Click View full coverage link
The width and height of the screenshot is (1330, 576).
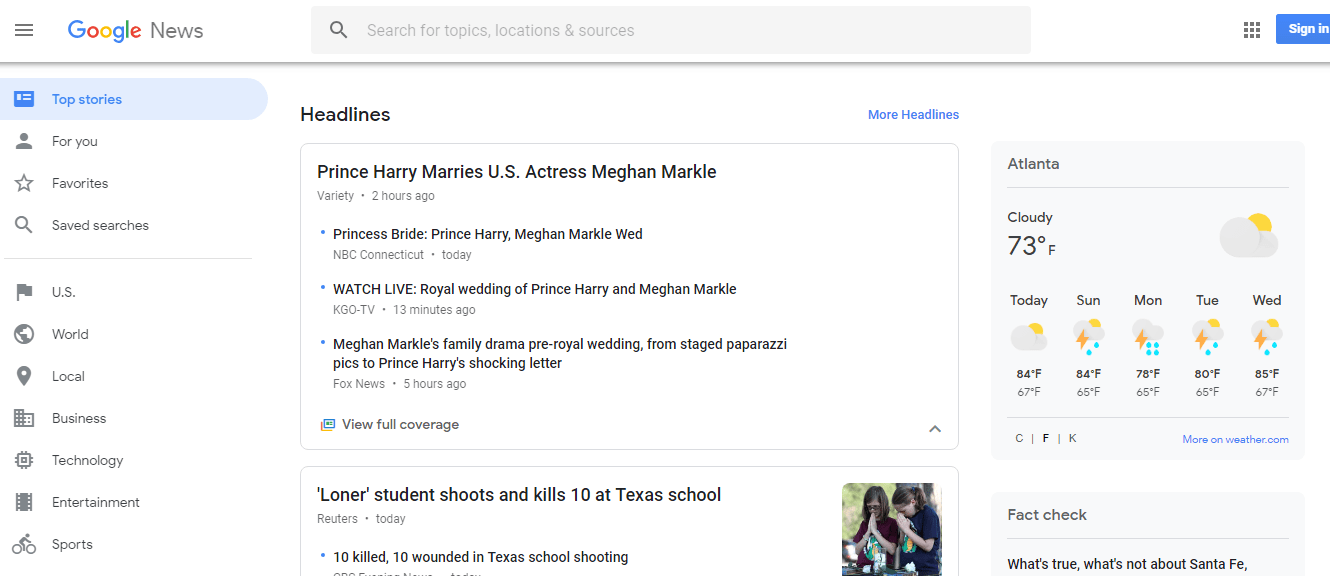tap(400, 425)
